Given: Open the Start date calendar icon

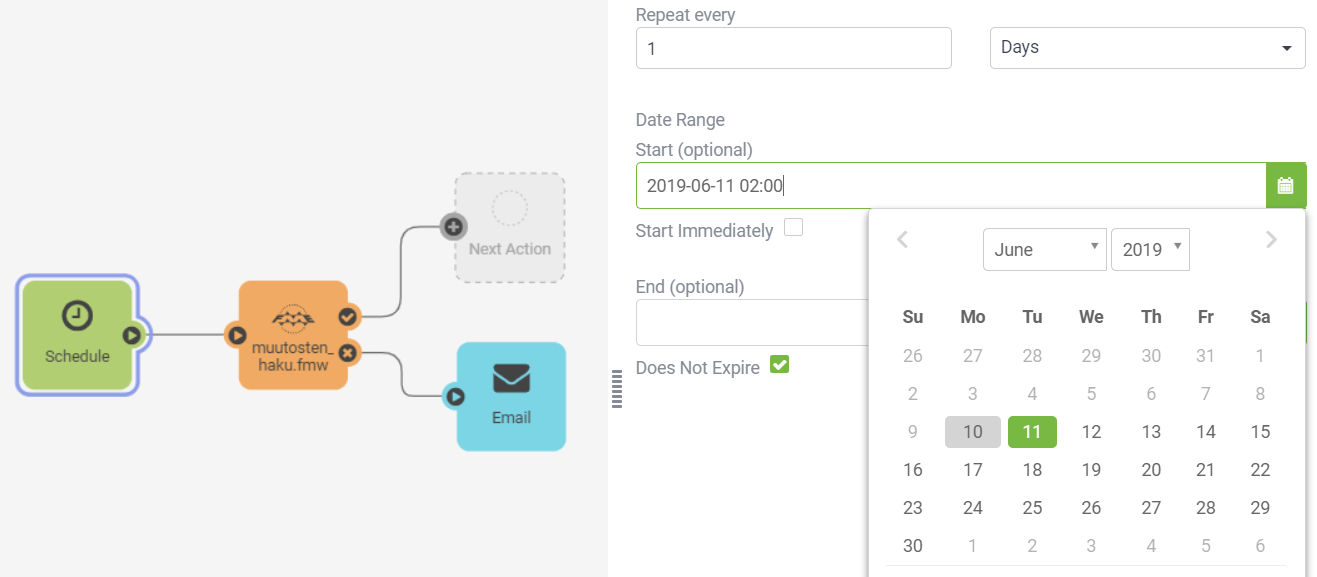Looking at the screenshot, I should pyautogui.click(x=1286, y=186).
